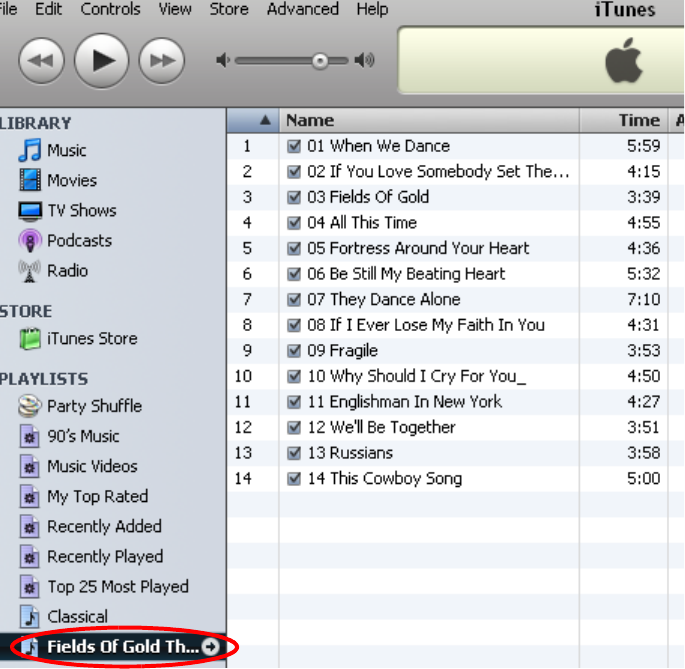Image resolution: width=685 pixels, height=669 pixels.
Task: Select the Recently Added playlist icon
Action: tap(30, 527)
